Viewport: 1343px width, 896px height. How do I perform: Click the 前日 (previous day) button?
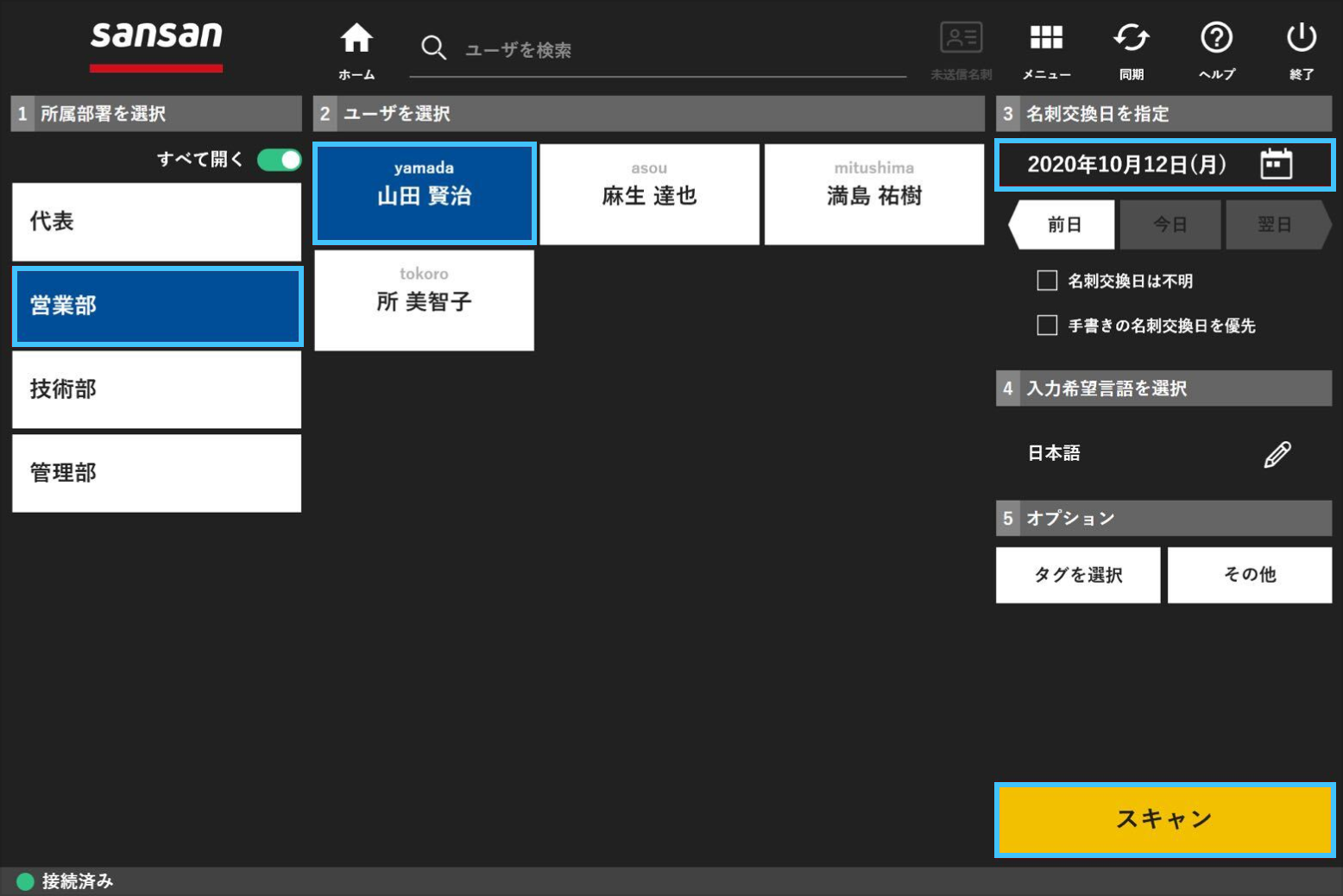[x=1062, y=225]
